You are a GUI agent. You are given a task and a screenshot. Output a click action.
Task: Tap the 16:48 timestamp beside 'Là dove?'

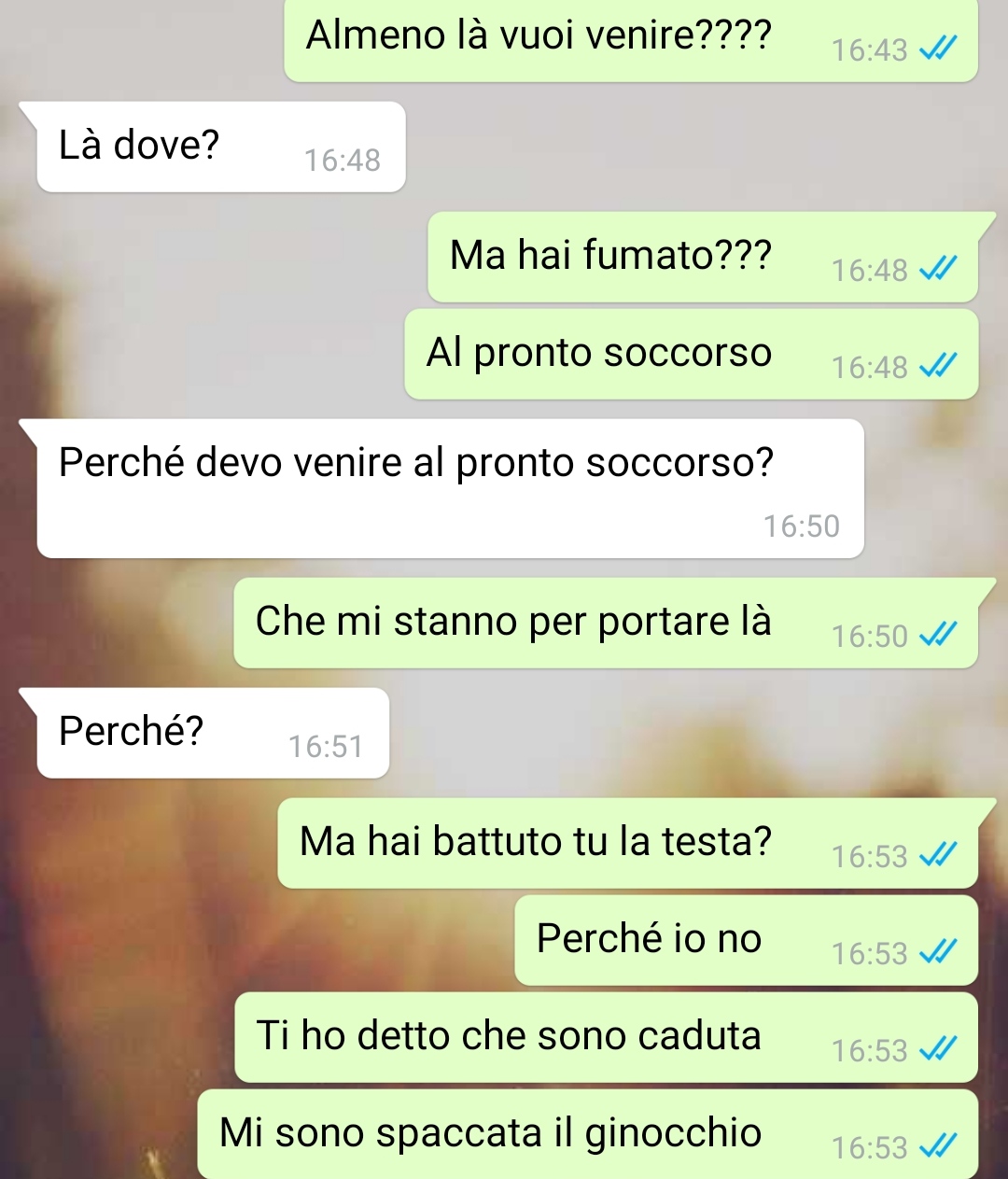click(x=343, y=161)
